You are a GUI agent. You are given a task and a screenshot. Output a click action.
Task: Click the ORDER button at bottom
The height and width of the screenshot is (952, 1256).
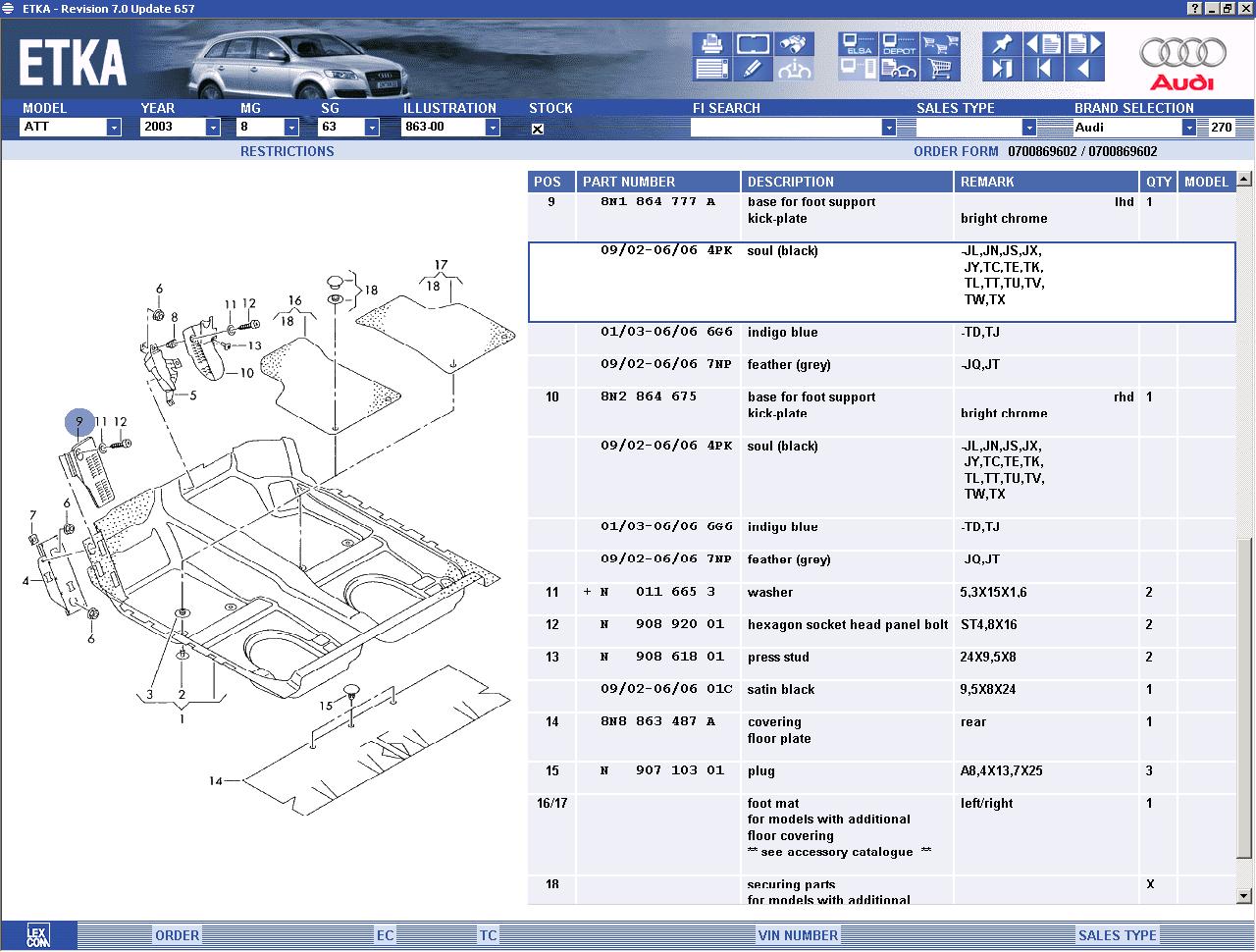click(177, 935)
